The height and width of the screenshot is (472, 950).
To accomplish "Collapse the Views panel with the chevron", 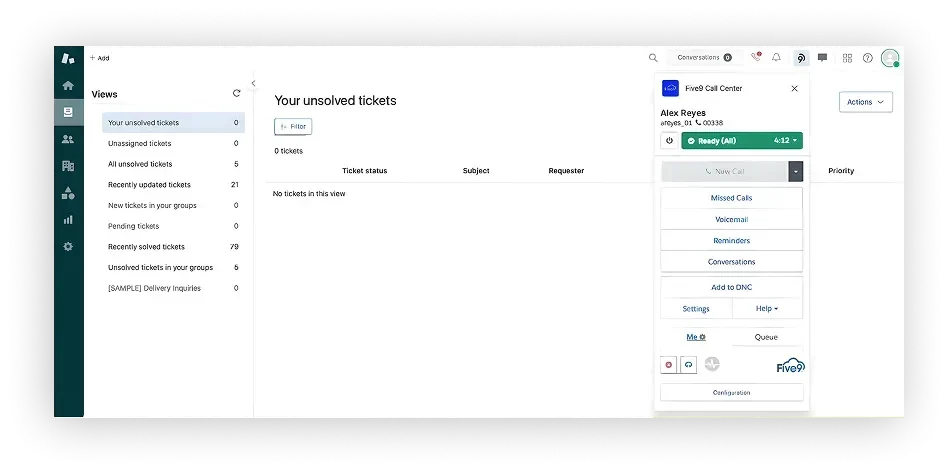I will tap(253, 83).
